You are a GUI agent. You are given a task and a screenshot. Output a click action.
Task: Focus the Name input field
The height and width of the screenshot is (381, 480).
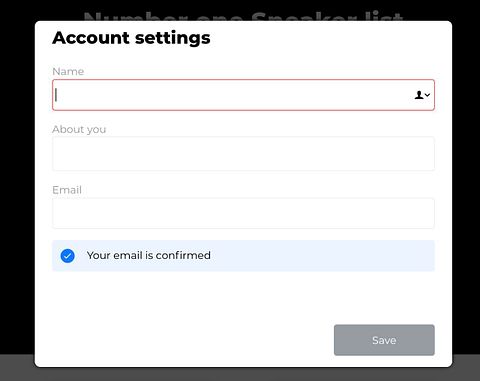pos(243,95)
